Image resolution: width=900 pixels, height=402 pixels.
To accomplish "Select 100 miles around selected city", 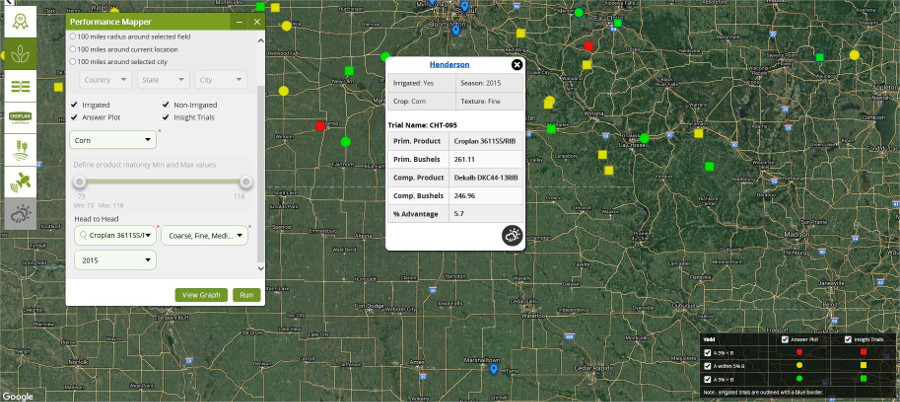I will click(x=73, y=61).
